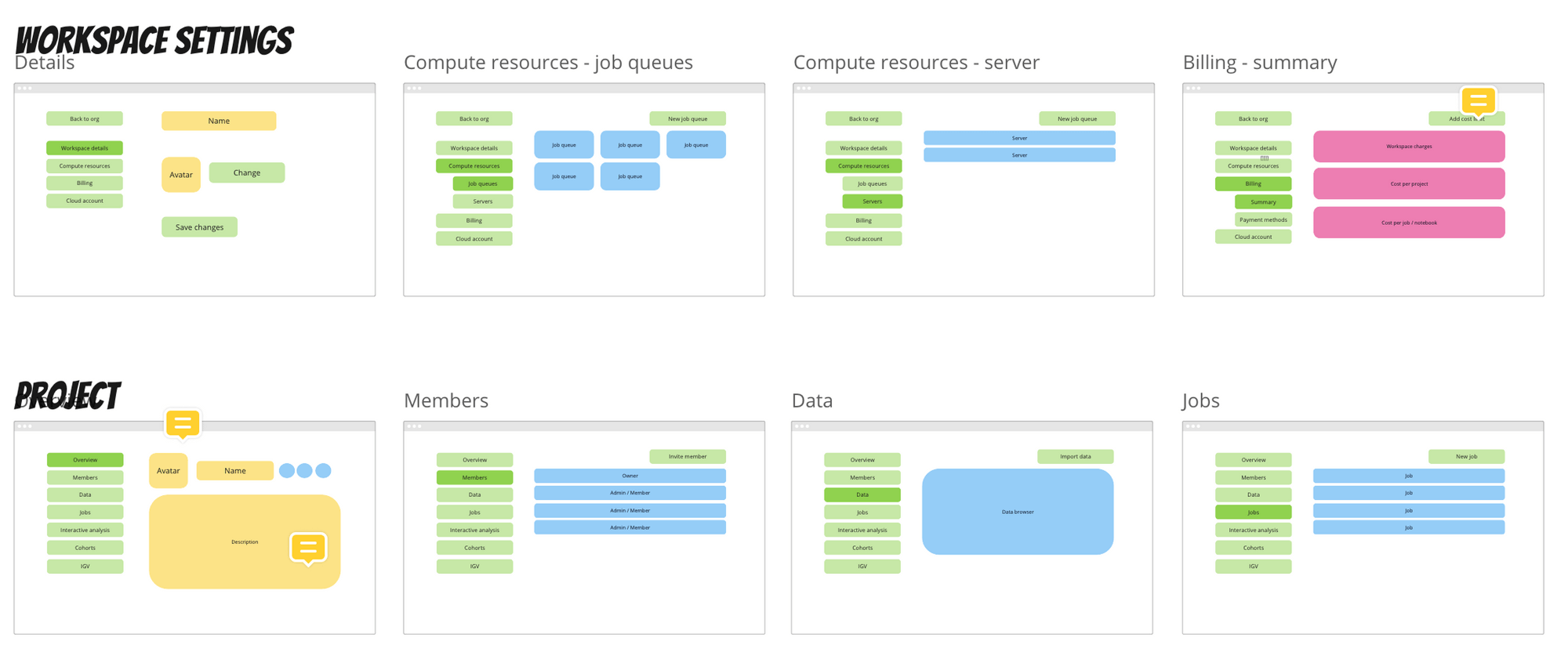Click the Cost per job / notebook block
This screenshot has width=1568, height=670.
(x=1409, y=223)
